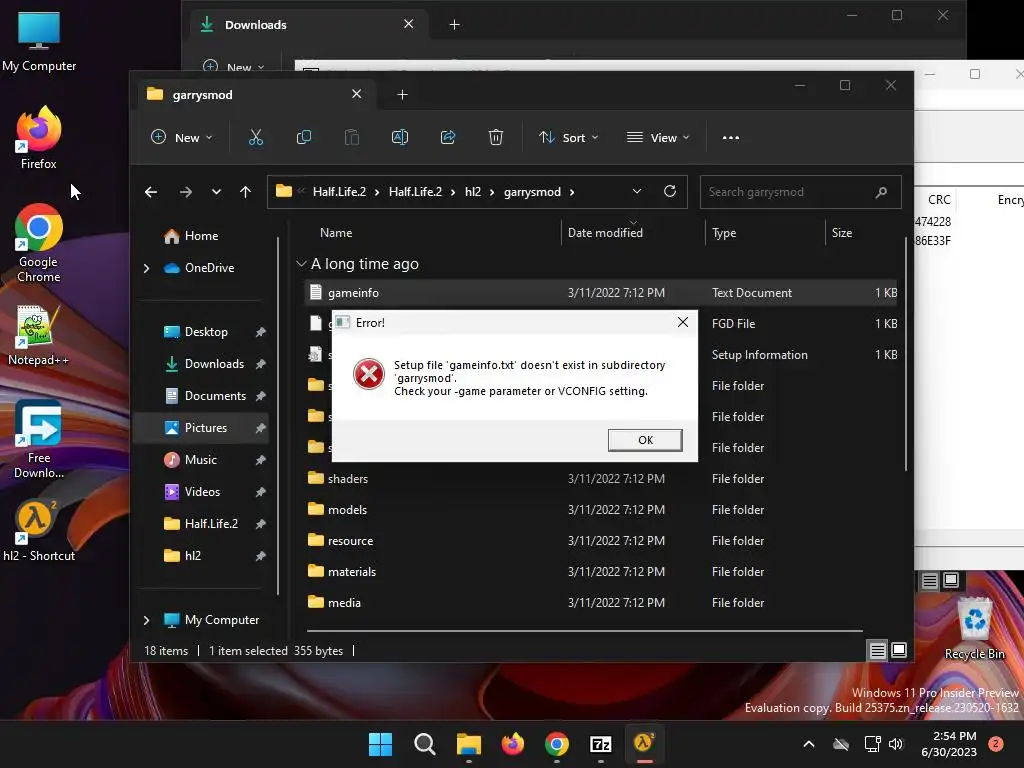Open the Sort dropdown
Image resolution: width=1024 pixels, height=768 pixels.
coord(568,138)
